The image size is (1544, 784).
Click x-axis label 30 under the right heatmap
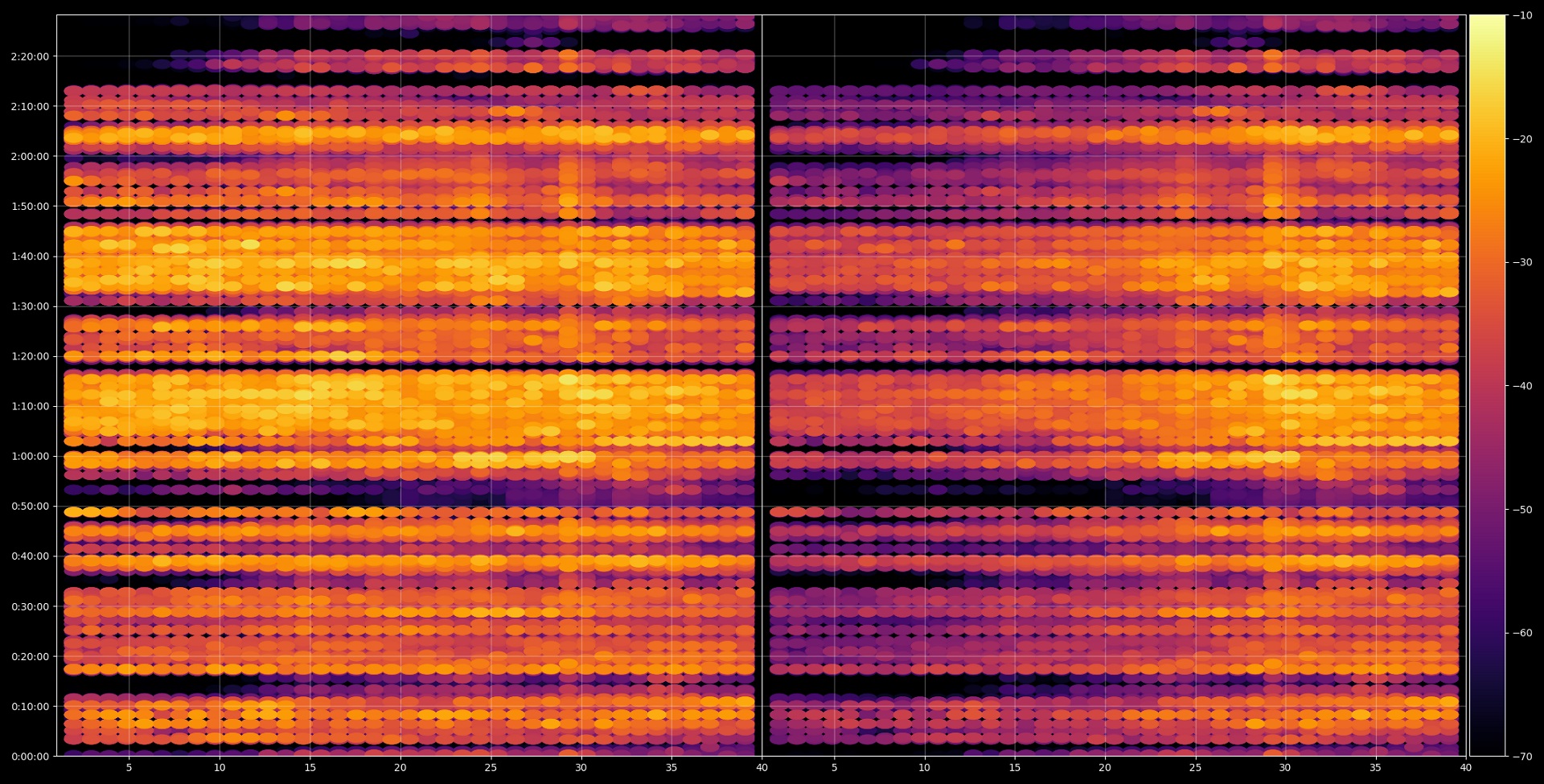coord(1285,768)
